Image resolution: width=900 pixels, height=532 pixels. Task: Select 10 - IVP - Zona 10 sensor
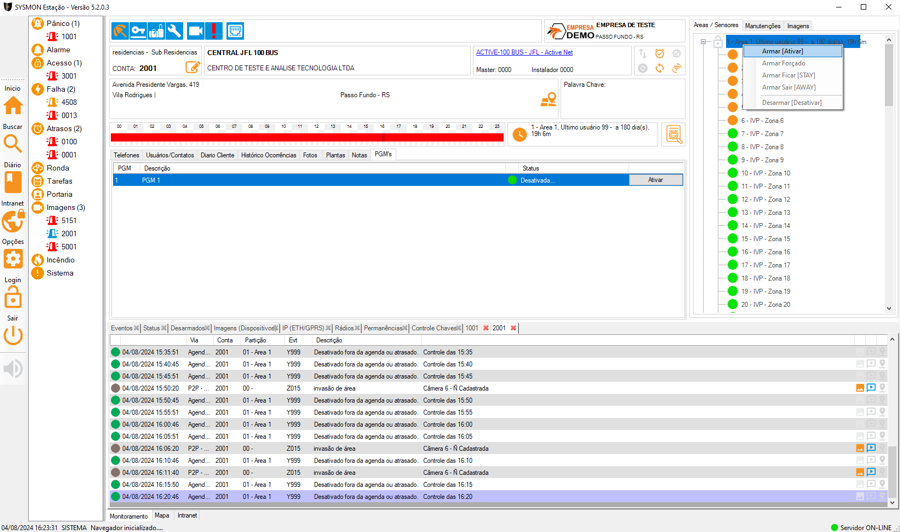(x=765, y=173)
